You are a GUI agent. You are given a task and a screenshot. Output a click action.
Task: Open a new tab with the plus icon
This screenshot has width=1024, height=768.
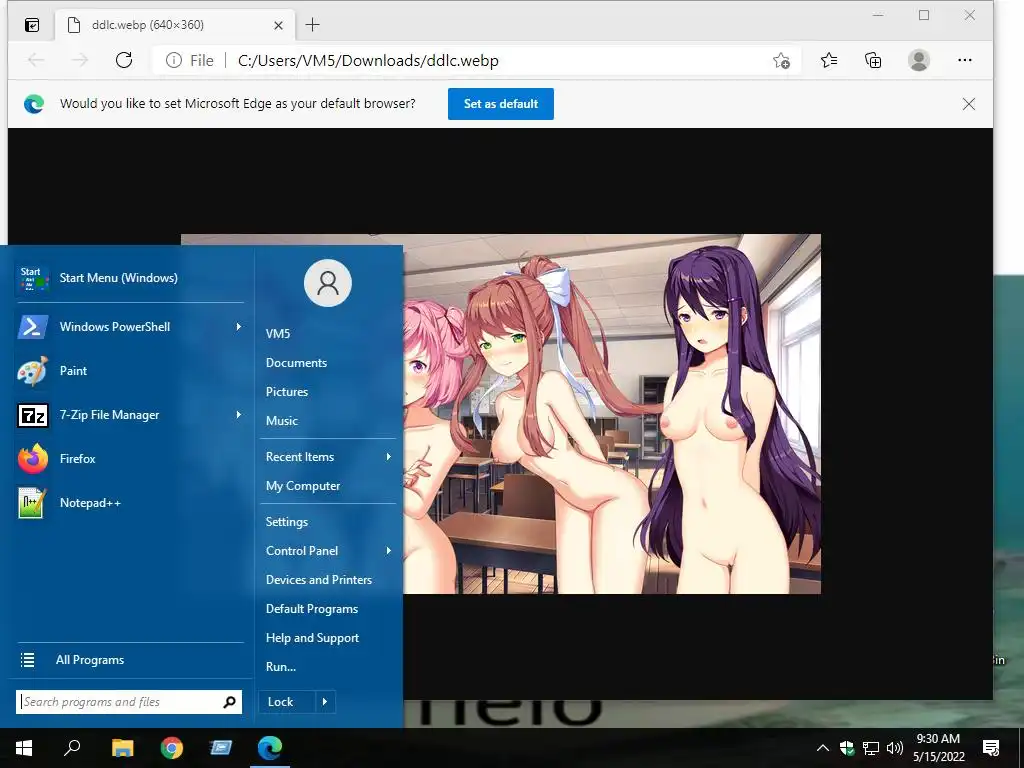pos(312,25)
